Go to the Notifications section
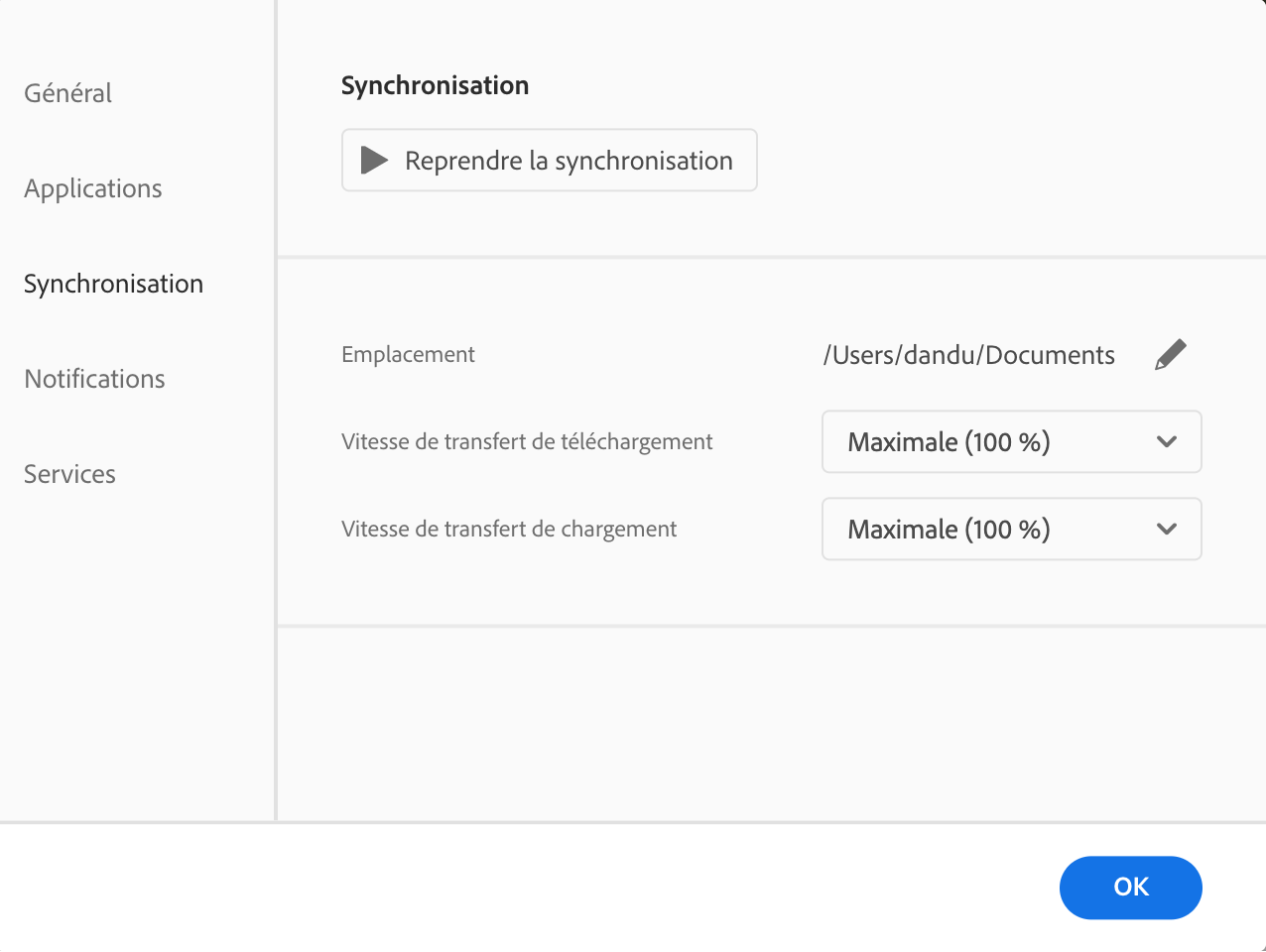Viewport: 1266px width, 952px height. pos(94,379)
